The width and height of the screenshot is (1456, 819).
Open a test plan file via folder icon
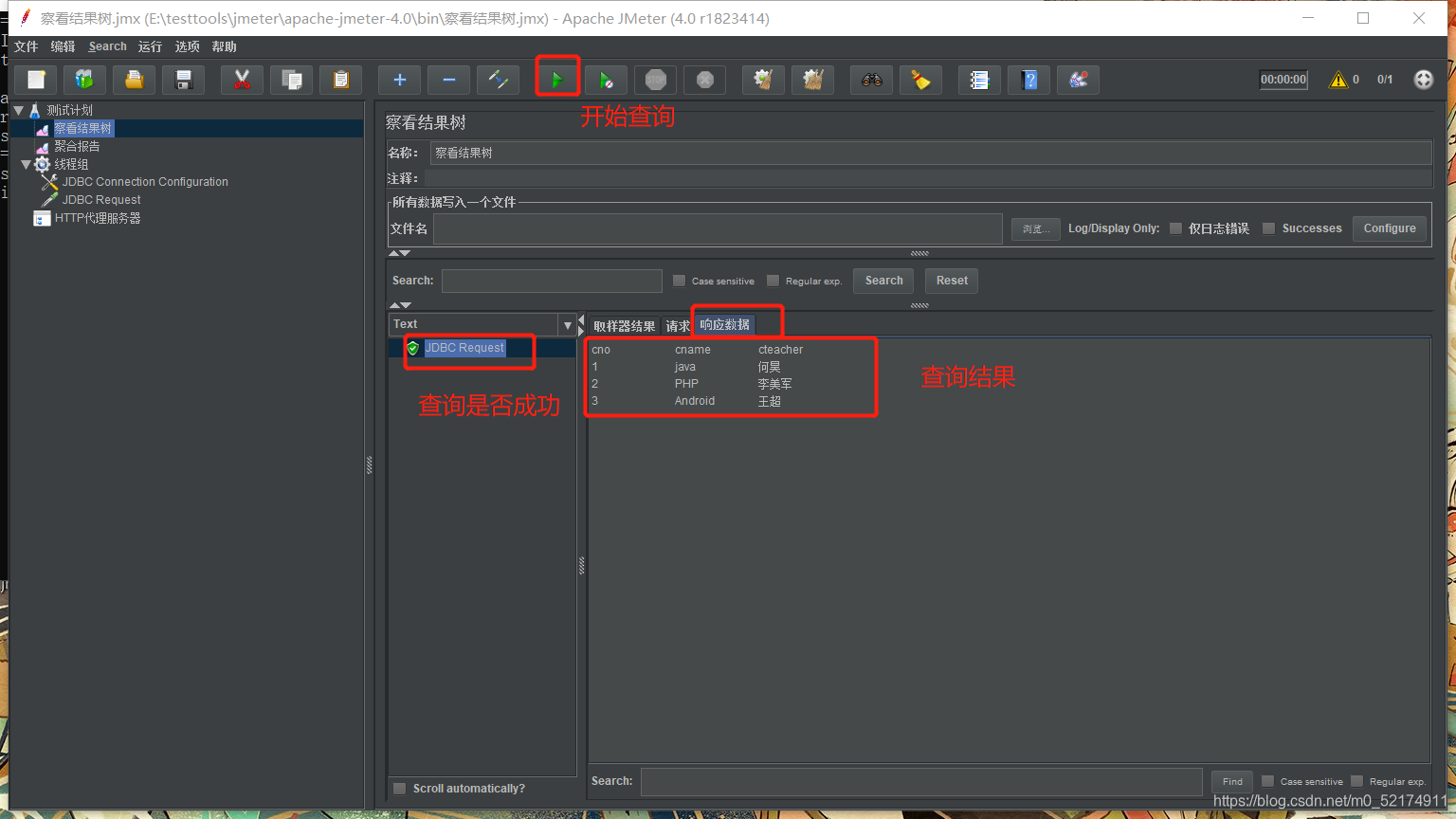coord(135,81)
